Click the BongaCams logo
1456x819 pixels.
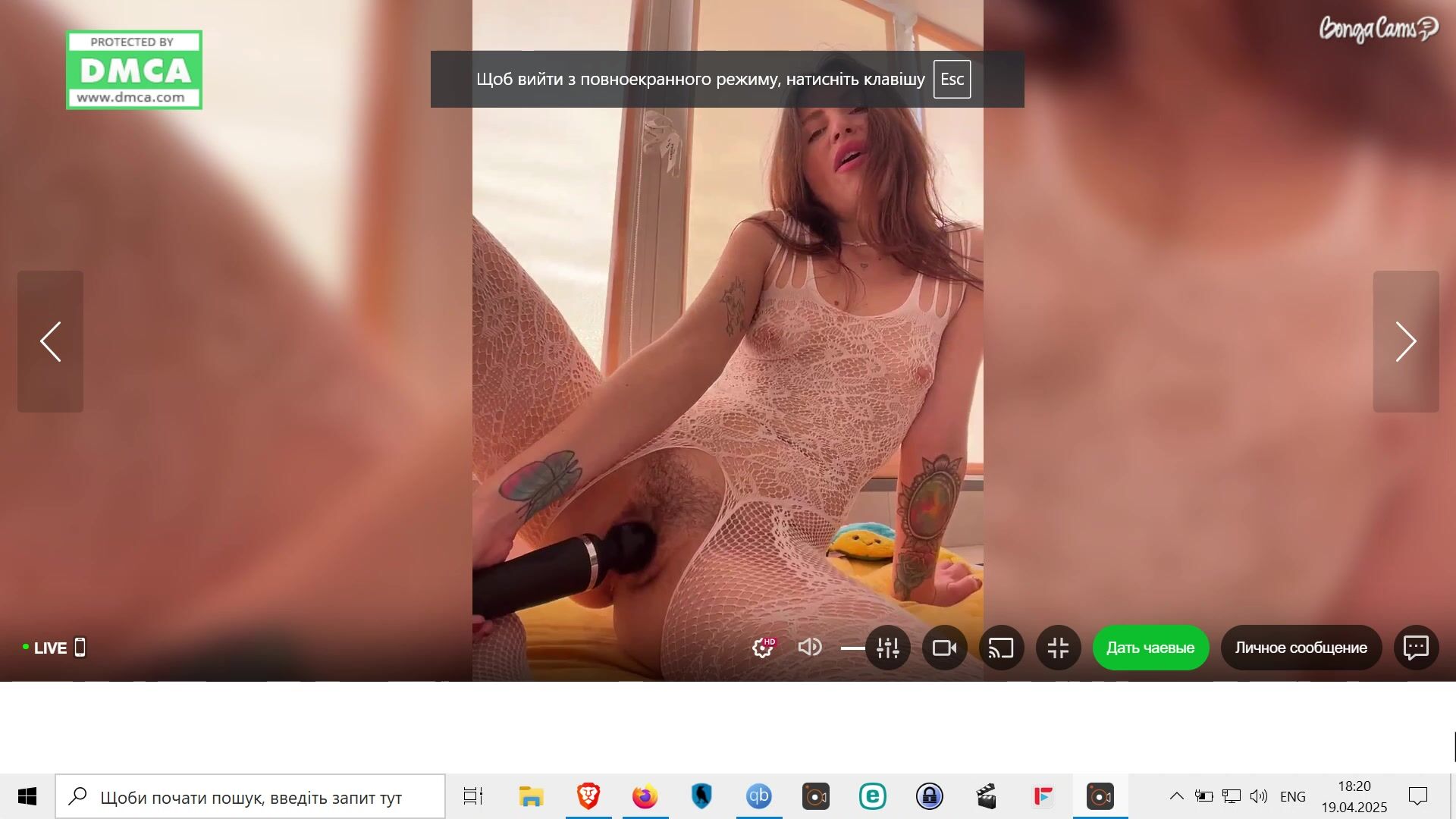(x=1378, y=29)
